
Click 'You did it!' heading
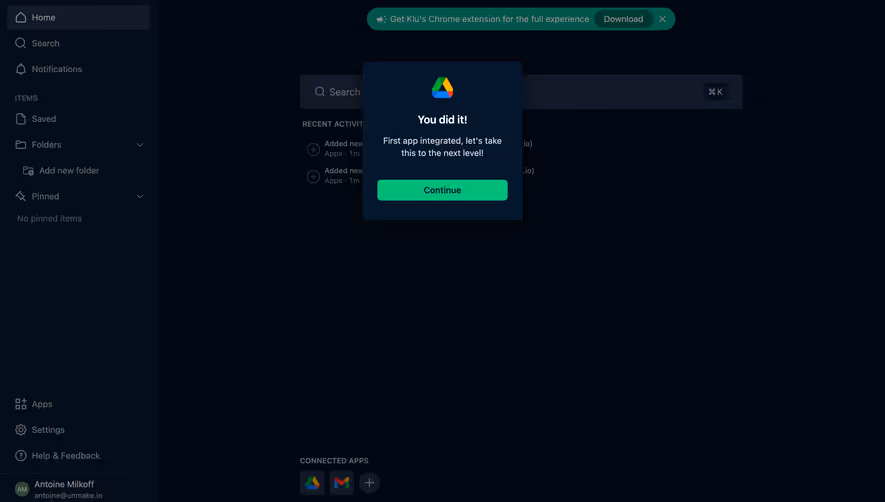tap(442, 120)
